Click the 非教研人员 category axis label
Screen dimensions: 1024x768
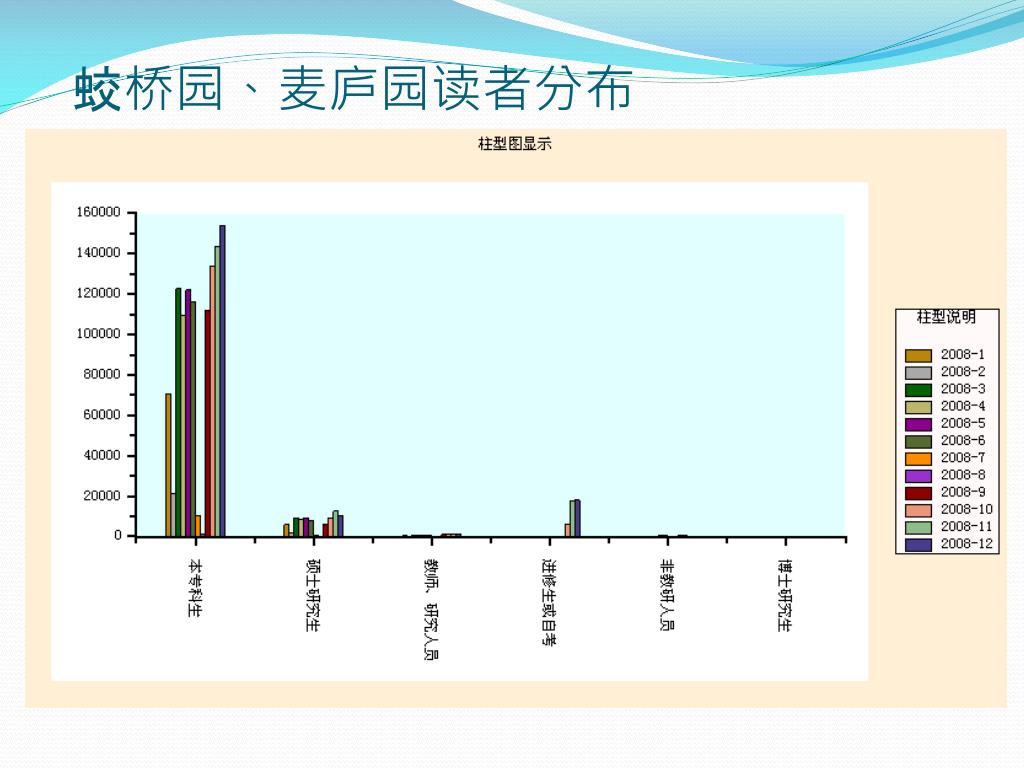(x=667, y=595)
